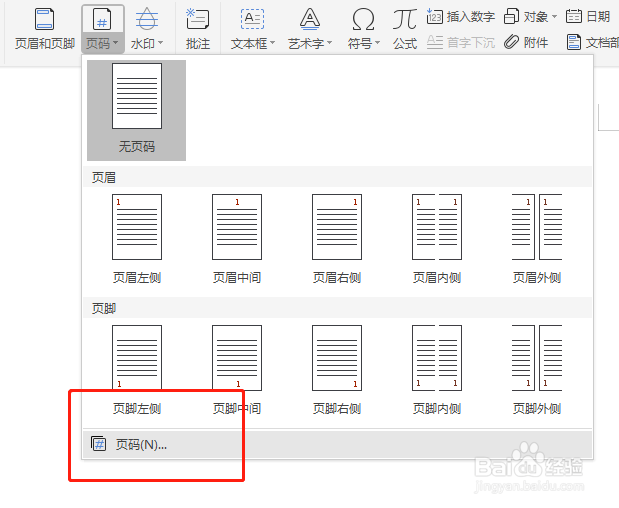Choose 页脚右侧 footer right page number

click(x=337, y=370)
